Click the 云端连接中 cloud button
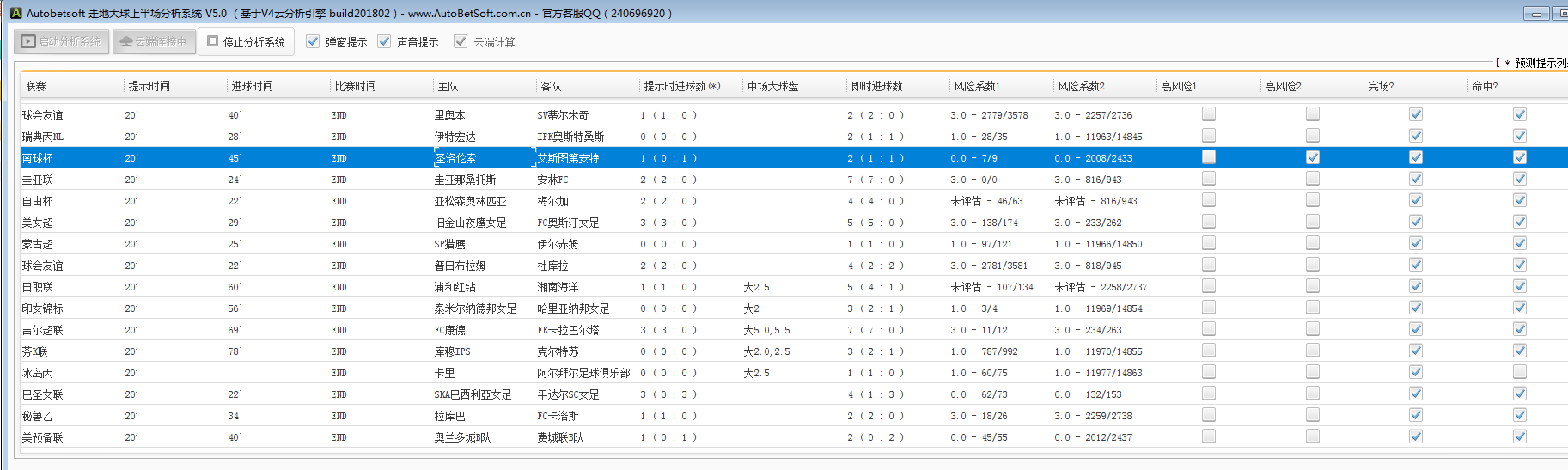Viewport: 1568px width, 470px height. click(153, 41)
